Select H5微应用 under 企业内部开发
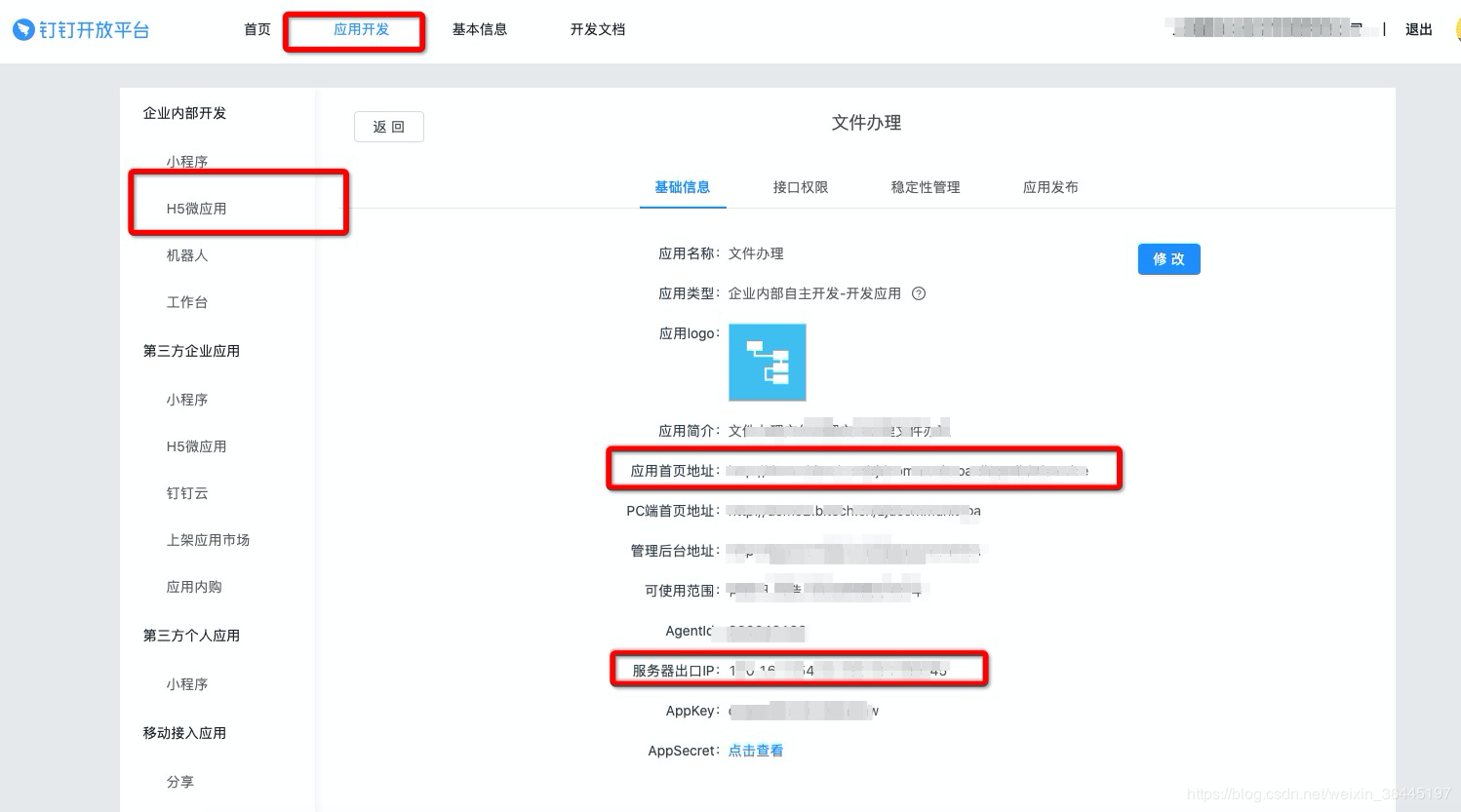 tap(196, 209)
